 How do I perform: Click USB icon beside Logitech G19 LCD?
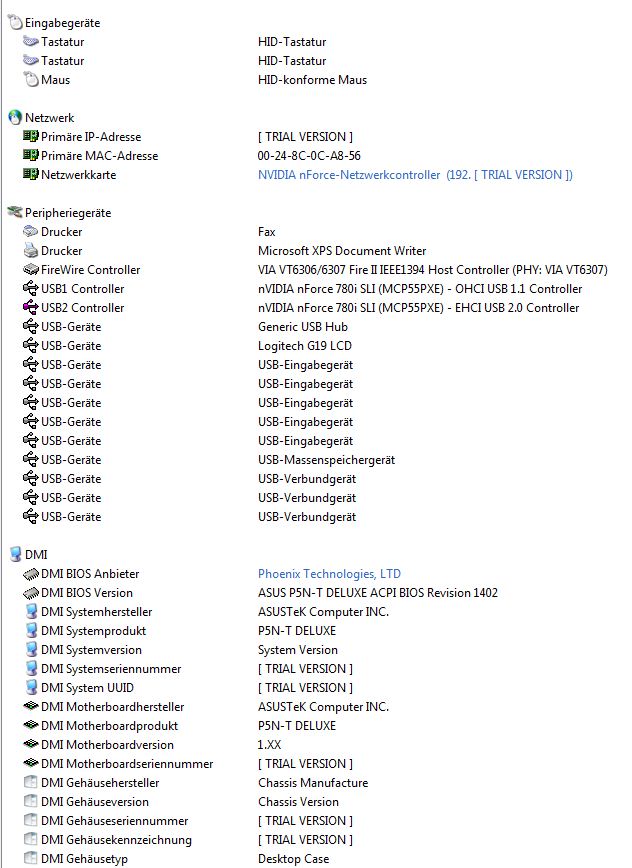tap(30, 345)
